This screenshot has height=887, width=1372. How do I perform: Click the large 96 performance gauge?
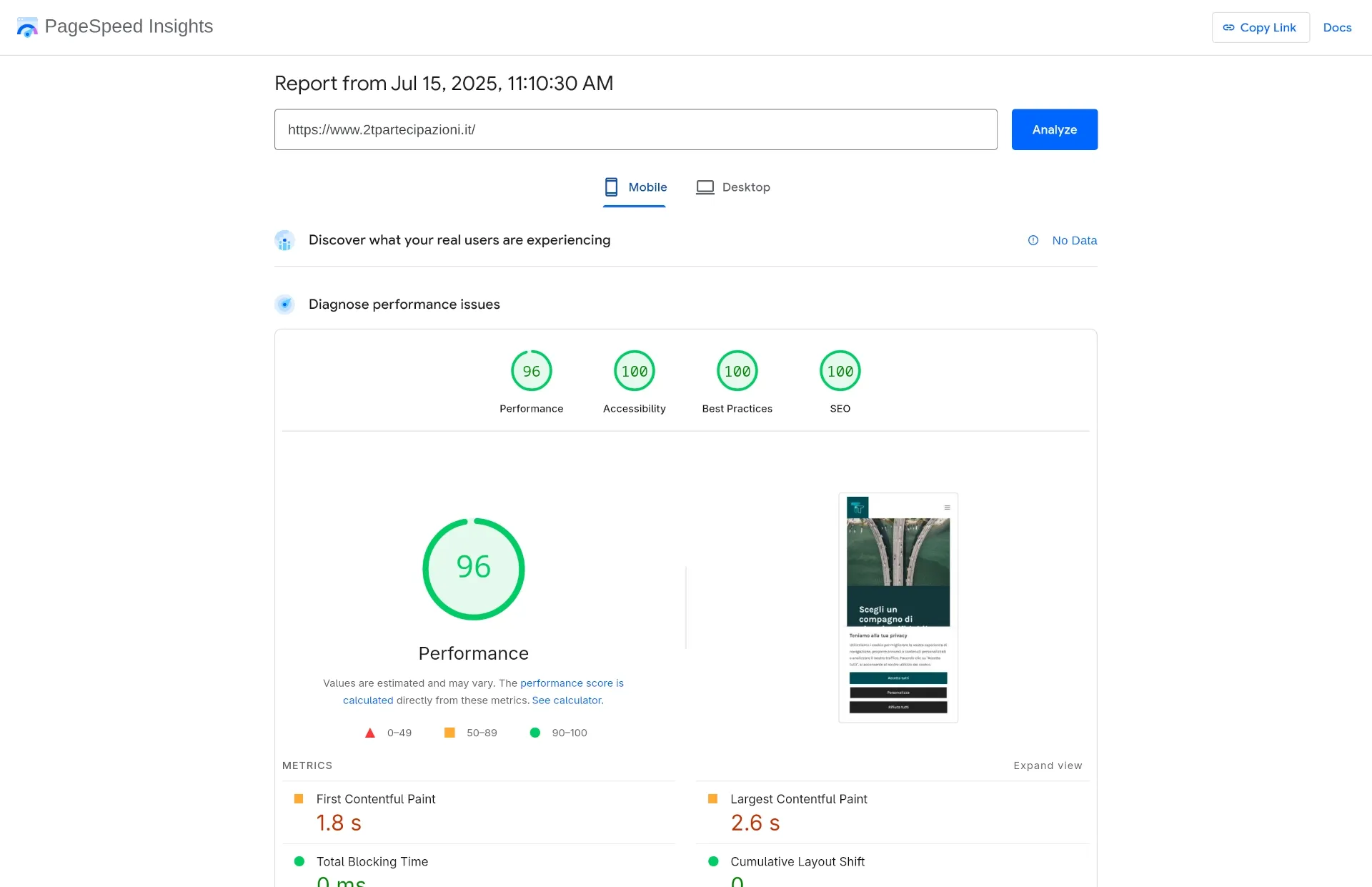(473, 569)
